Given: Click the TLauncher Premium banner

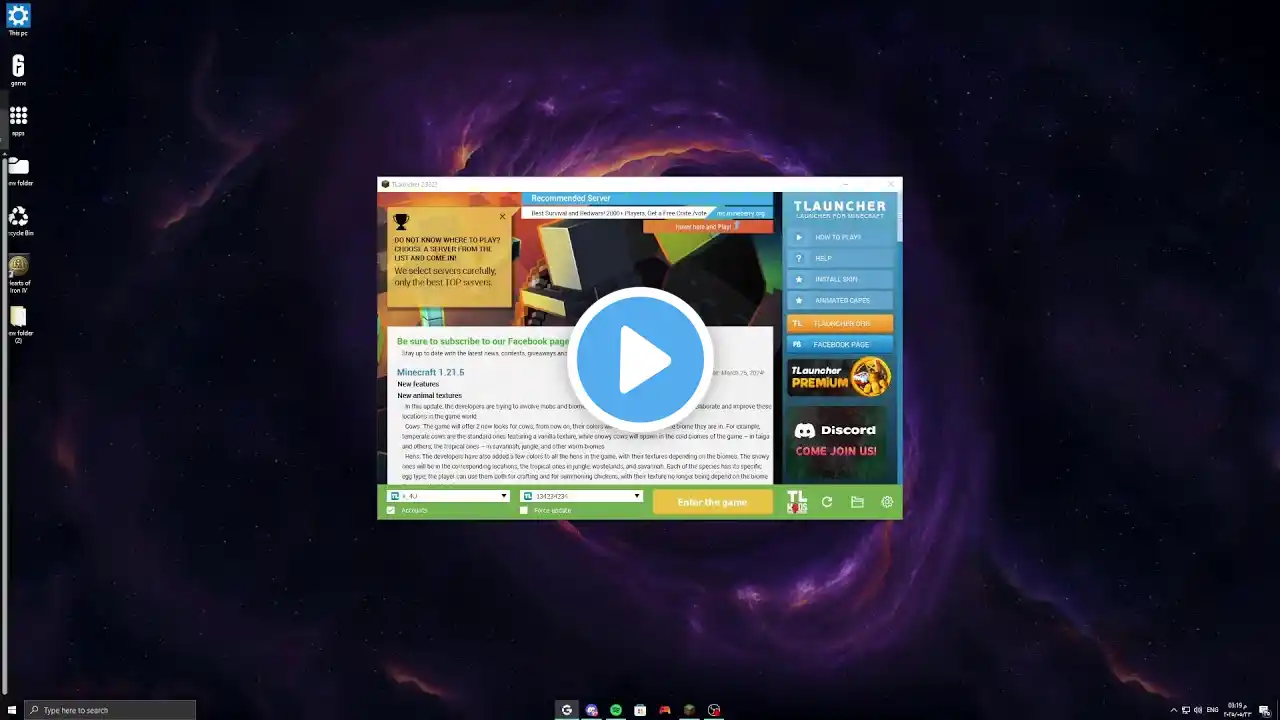Looking at the screenshot, I should tap(839, 378).
